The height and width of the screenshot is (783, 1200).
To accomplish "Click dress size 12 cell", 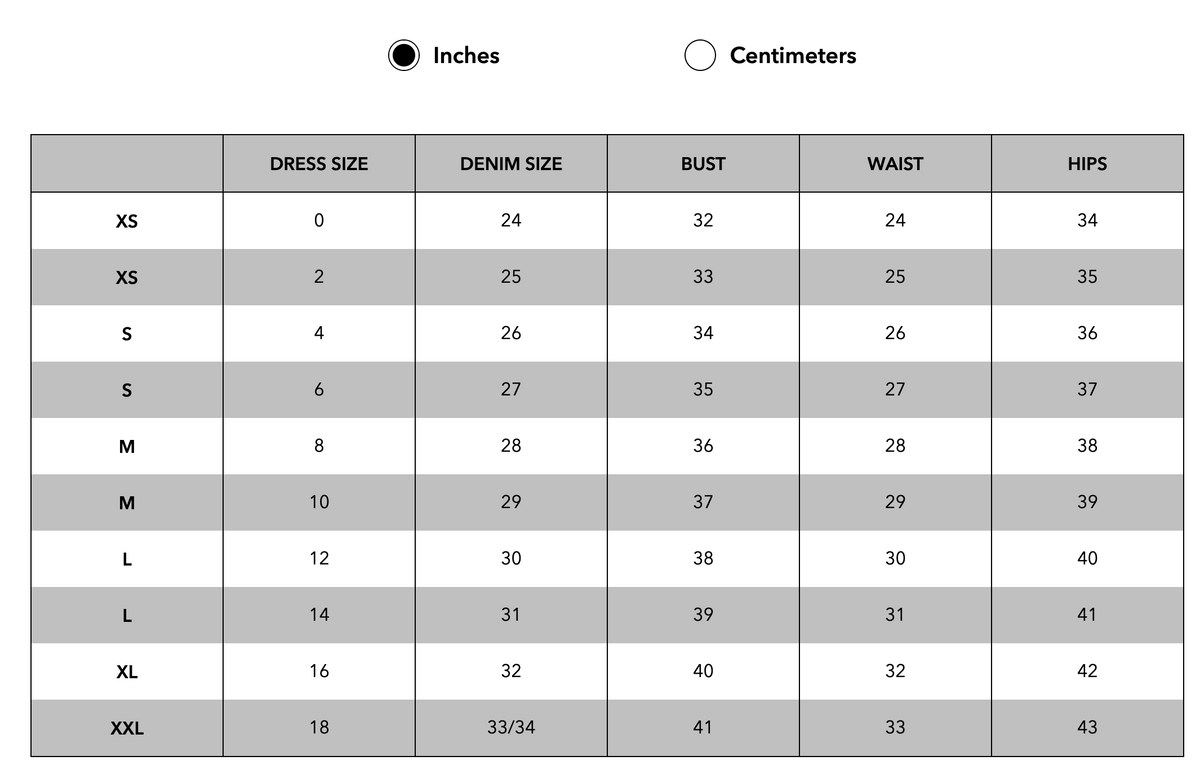I will pyautogui.click(x=319, y=559).
